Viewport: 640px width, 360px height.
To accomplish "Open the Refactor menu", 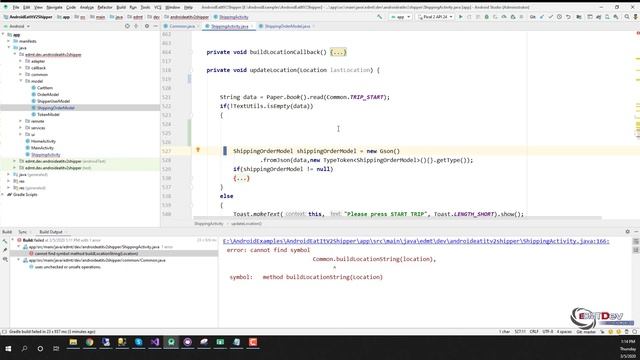I will (x=105, y=7).
